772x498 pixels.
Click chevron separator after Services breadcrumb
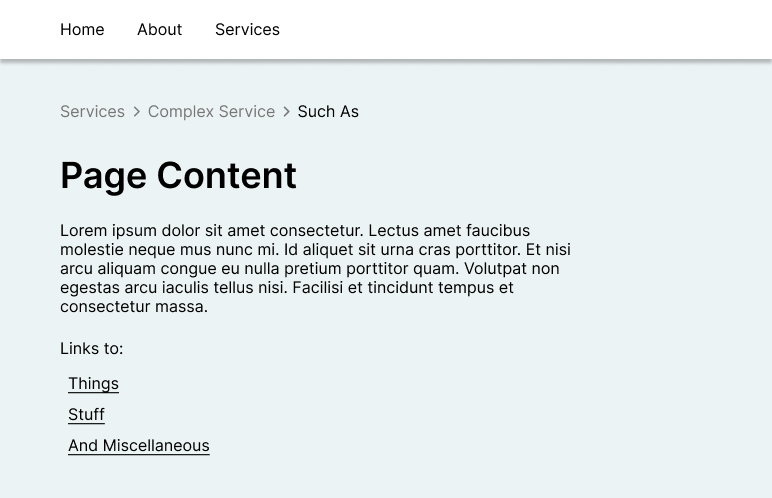(x=136, y=112)
